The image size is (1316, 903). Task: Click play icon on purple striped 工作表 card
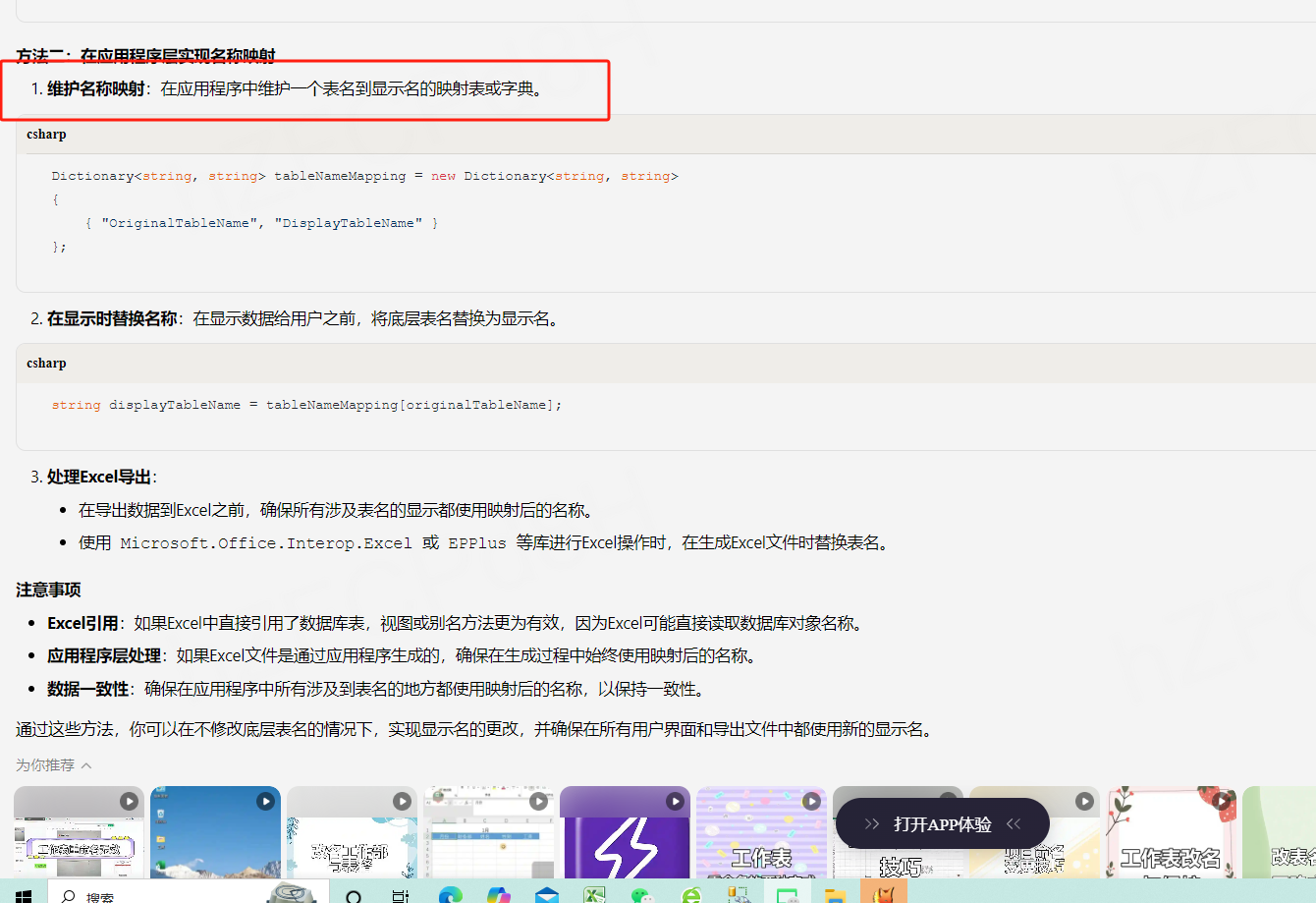(811, 801)
